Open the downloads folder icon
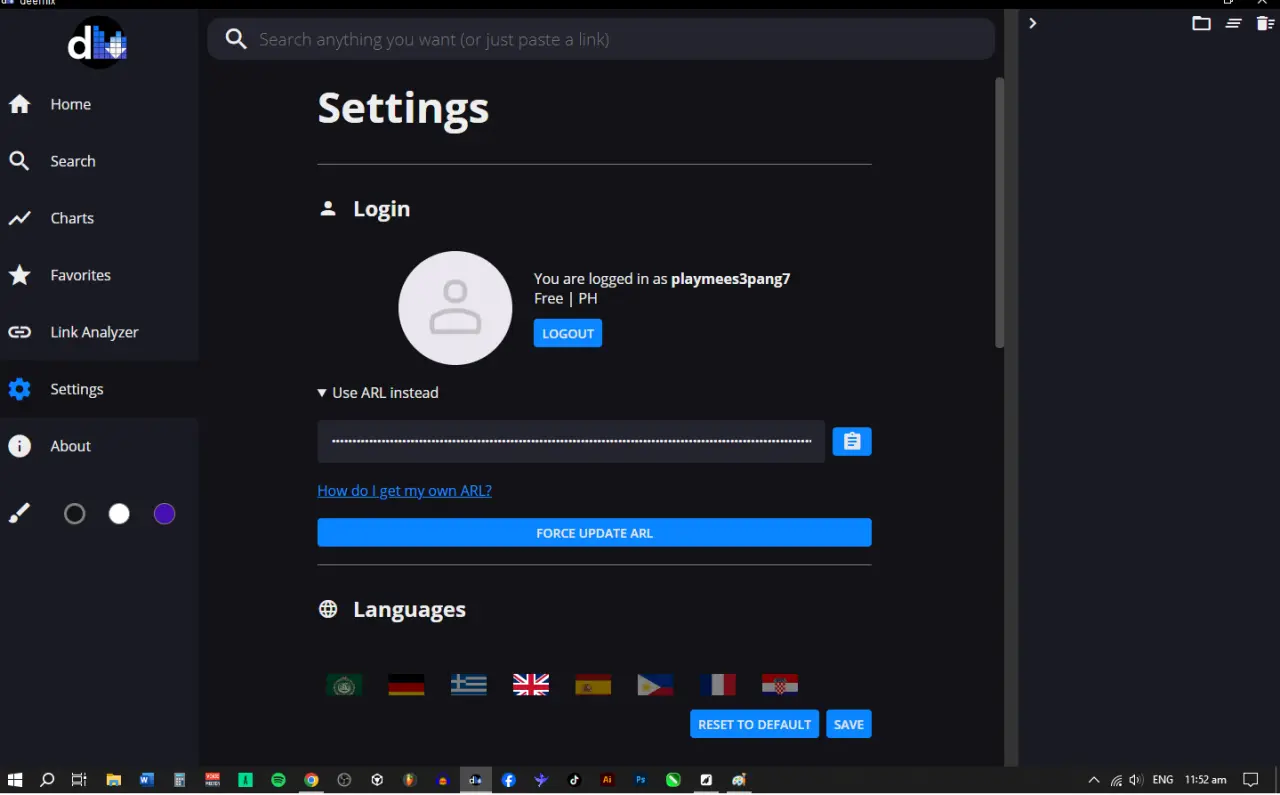 1201,23
